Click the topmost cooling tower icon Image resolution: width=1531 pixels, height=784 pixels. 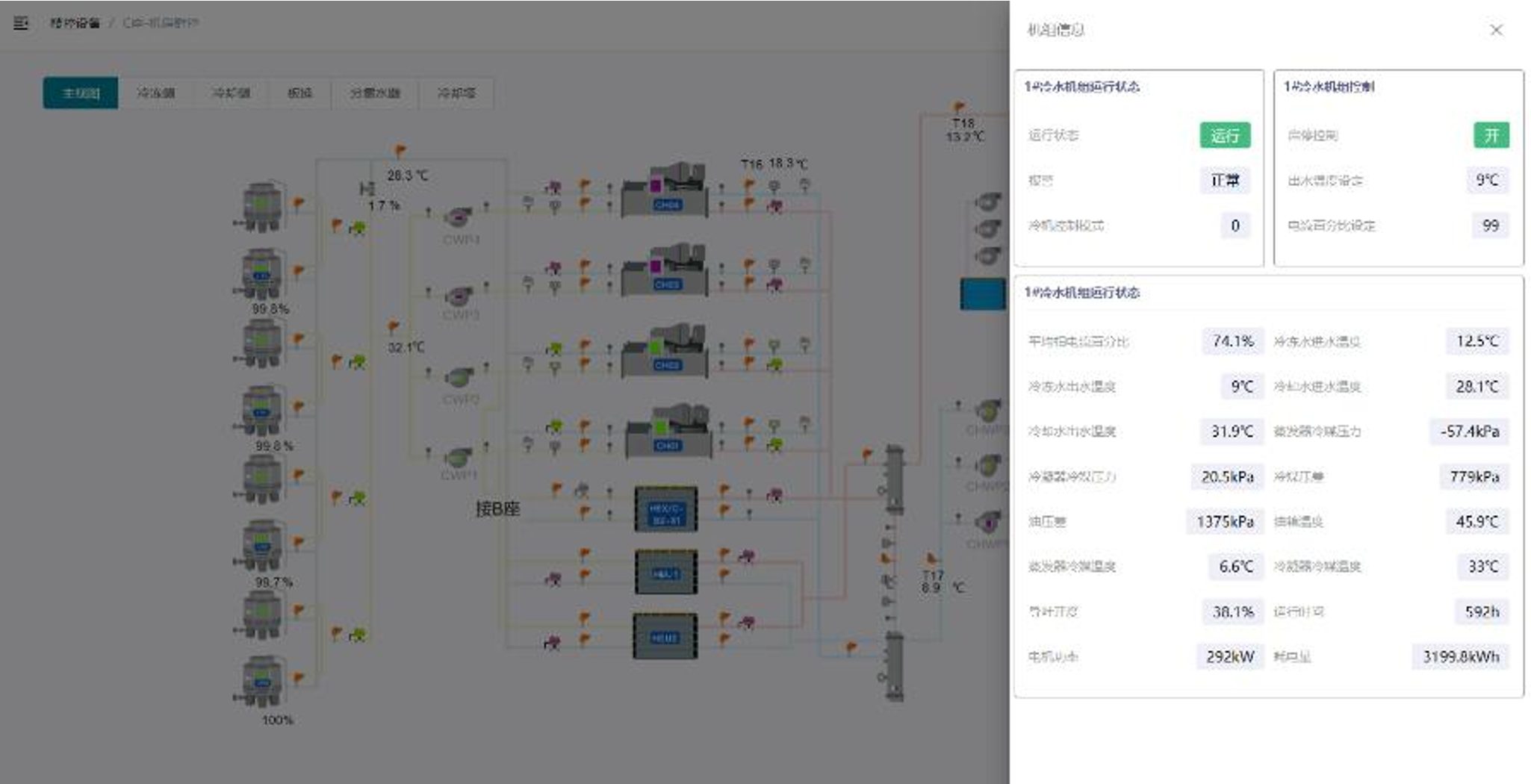tap(261, 206)
